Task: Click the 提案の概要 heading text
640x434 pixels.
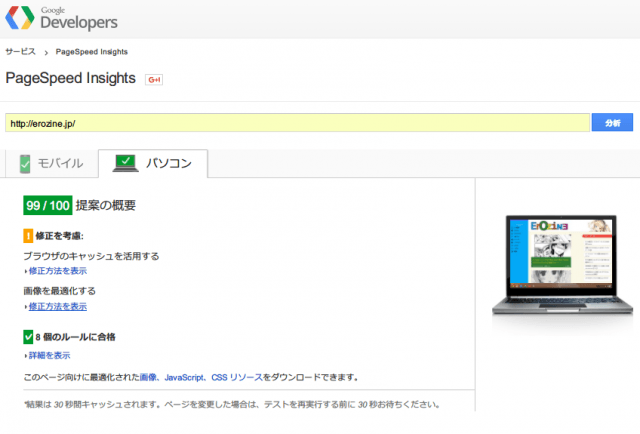Action: 106,205
